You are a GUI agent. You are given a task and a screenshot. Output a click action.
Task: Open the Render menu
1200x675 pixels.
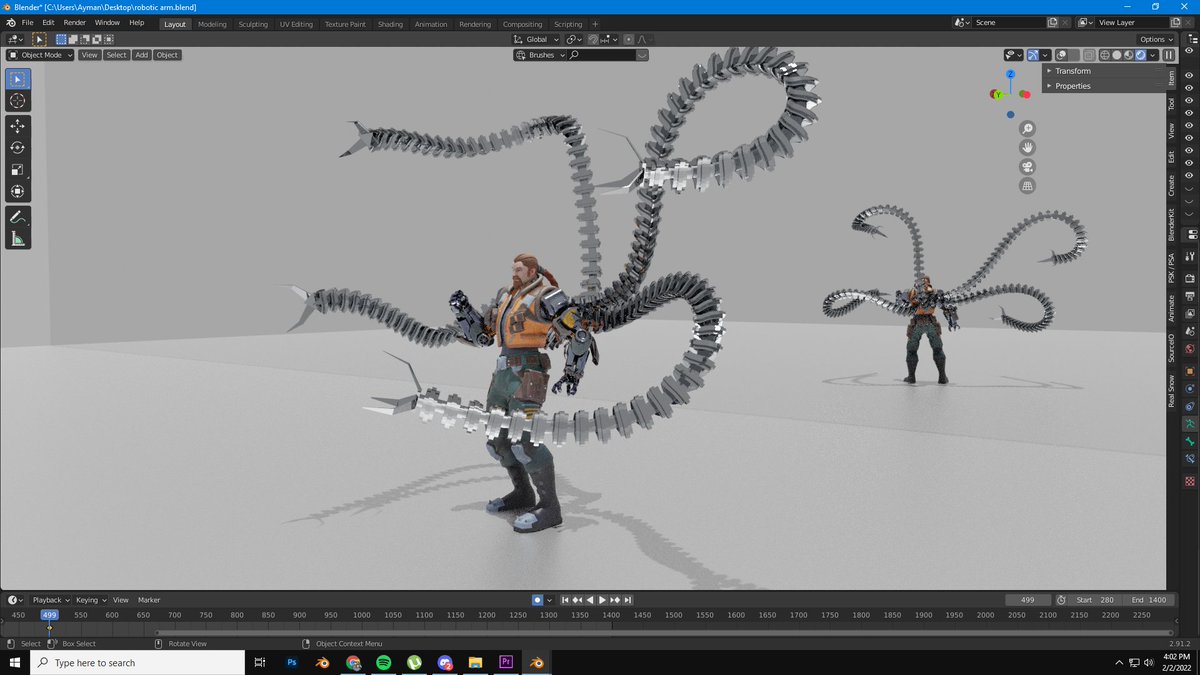click(74, 22)
